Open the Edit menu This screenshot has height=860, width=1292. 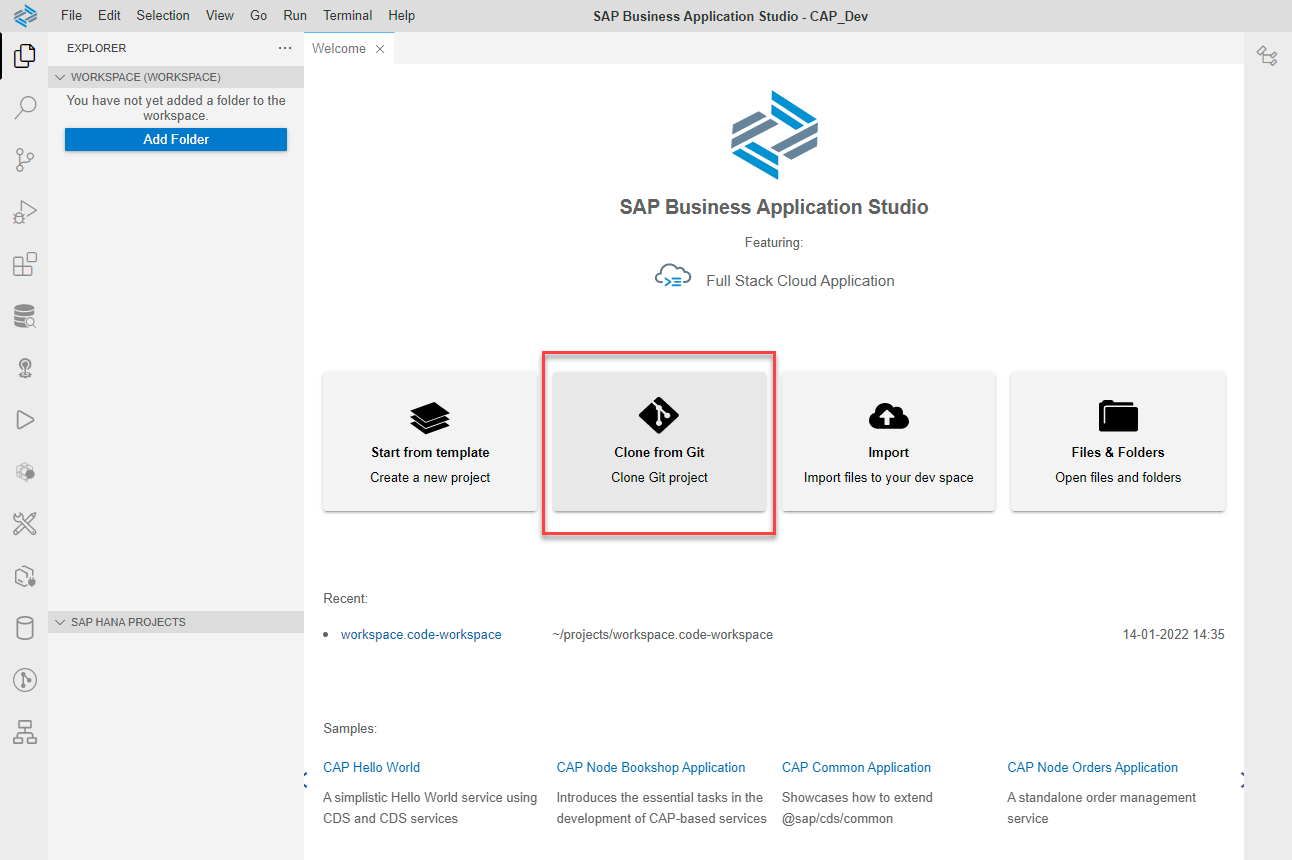(109, 16)
